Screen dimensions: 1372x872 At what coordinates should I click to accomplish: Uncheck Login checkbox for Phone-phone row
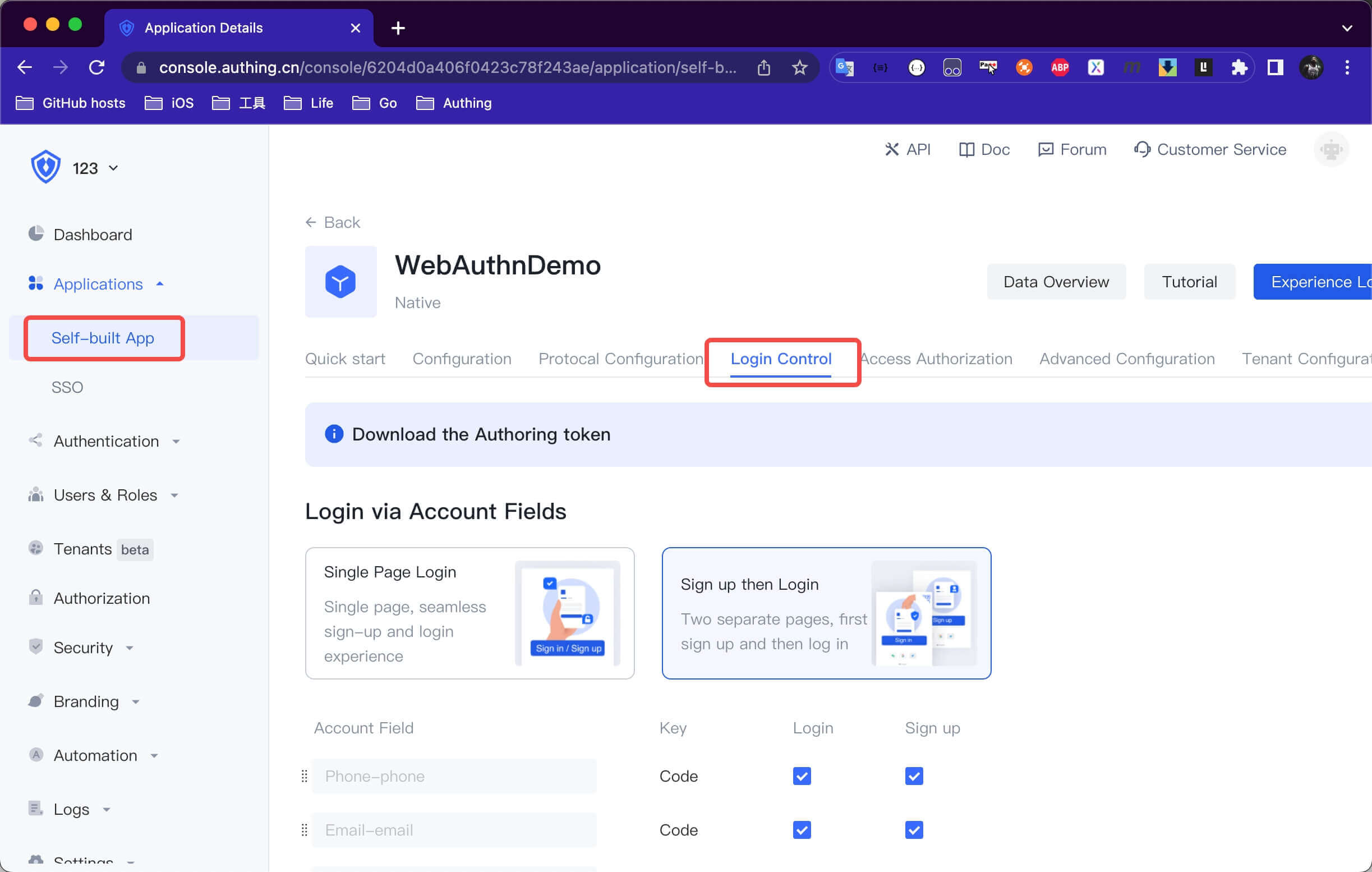pyautogui.click(x=802, y=775)
